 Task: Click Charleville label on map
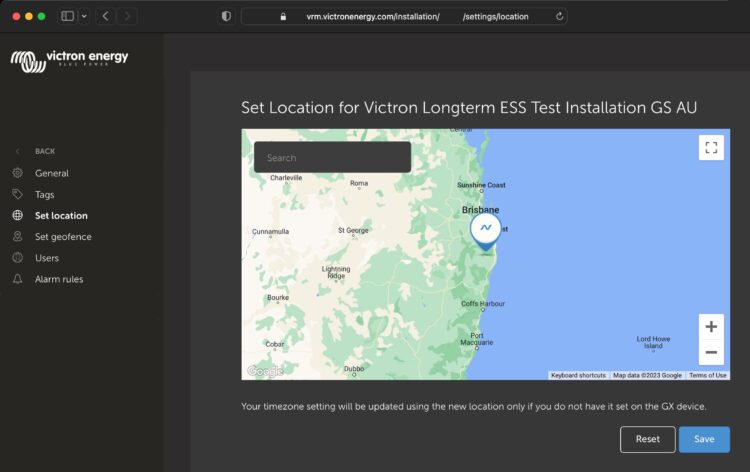point(286,177)
